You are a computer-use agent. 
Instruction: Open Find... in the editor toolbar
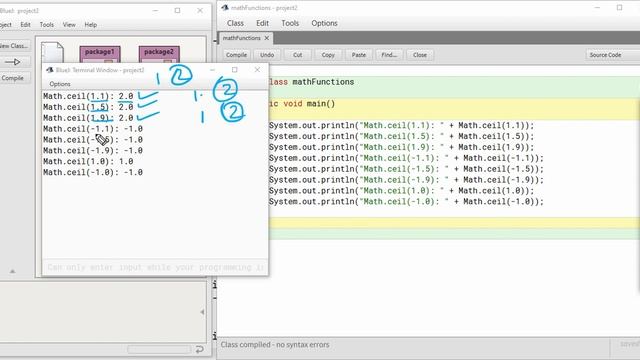coord(389,55)
